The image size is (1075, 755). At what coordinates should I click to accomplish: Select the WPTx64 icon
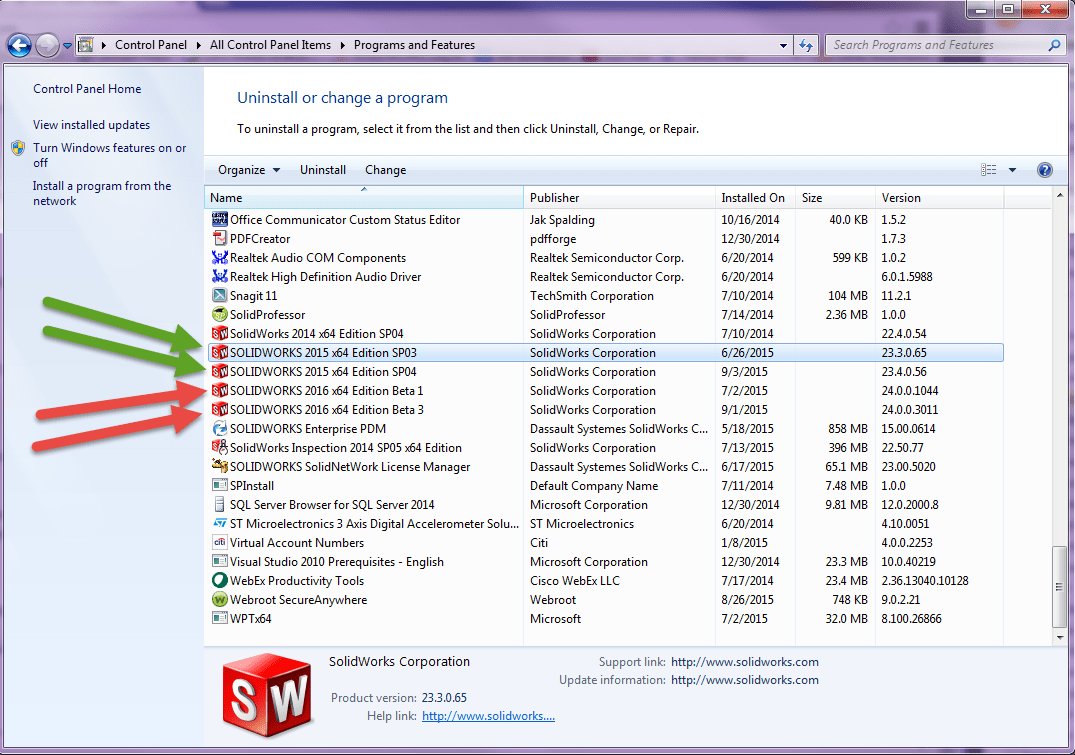pos(219,619)
